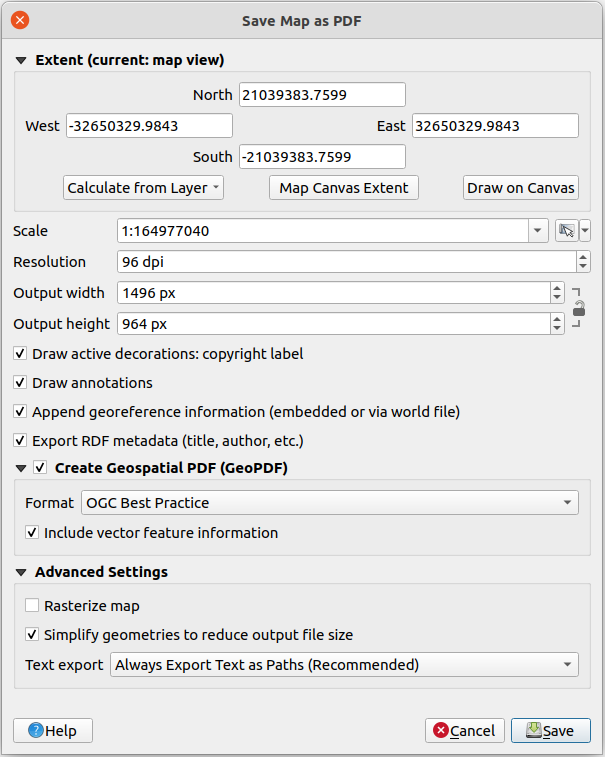Enable the Rasterize map checkbox
Viewport: 605px width, 757px height.
[33, 606]
